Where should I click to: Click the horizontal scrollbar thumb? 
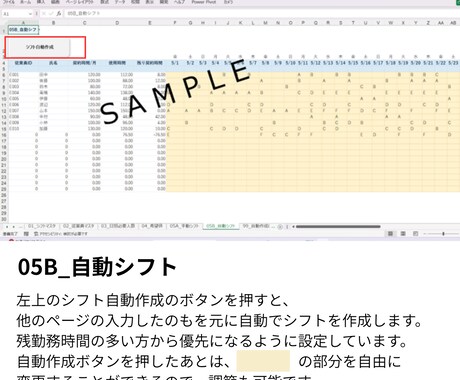[338, 227]
